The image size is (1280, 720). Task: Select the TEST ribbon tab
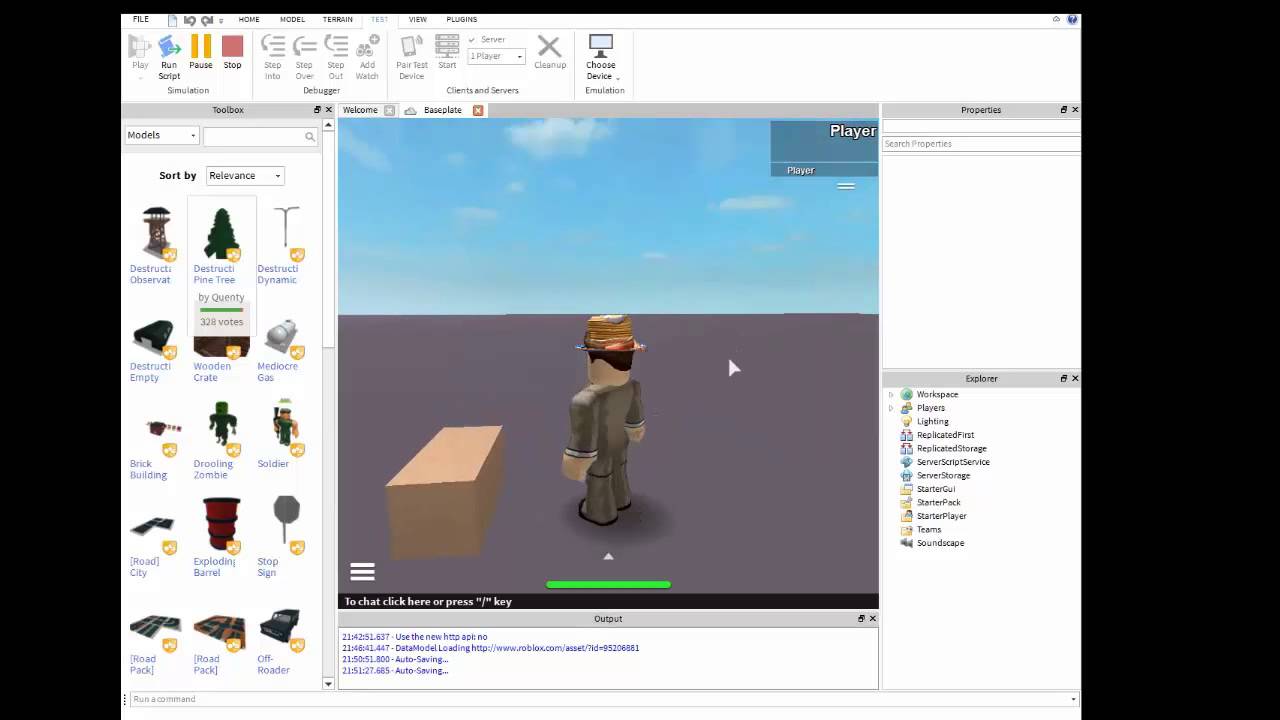379,19
